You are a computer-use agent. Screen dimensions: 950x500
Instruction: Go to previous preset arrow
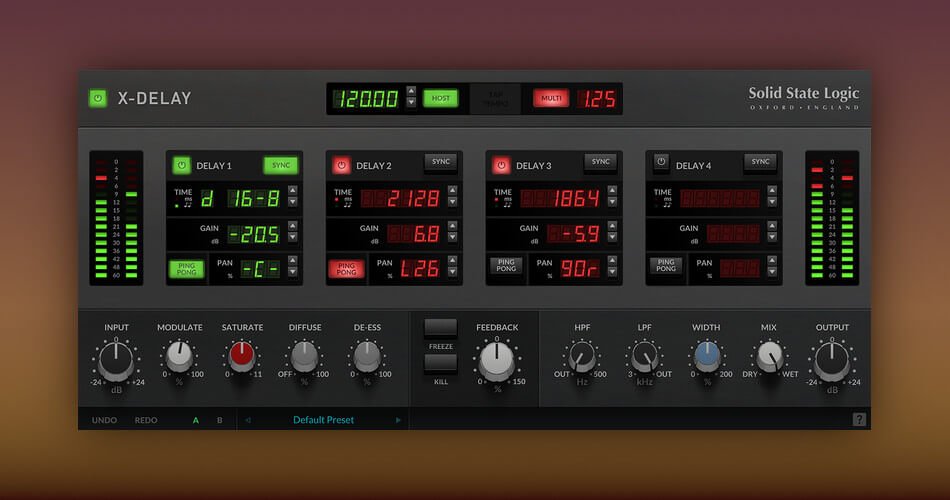(247, 420)
